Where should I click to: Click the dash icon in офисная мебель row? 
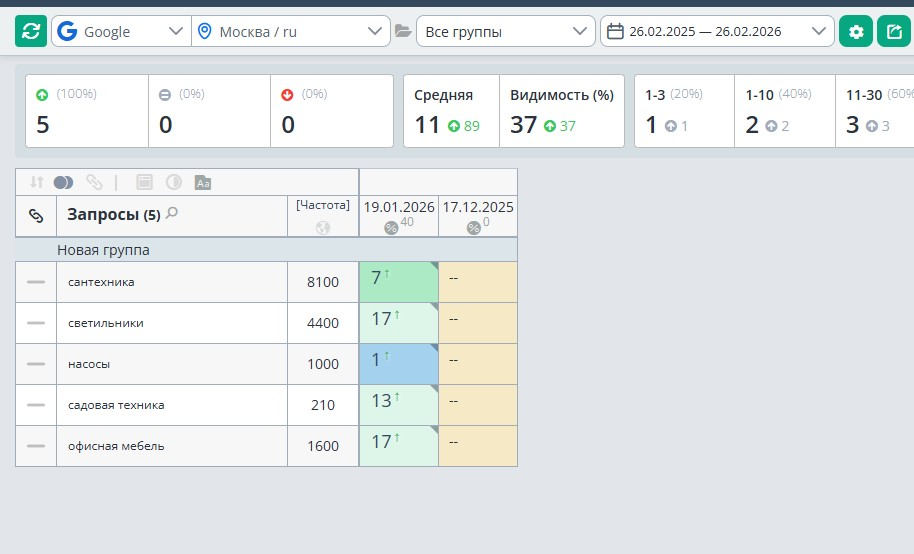36,446
